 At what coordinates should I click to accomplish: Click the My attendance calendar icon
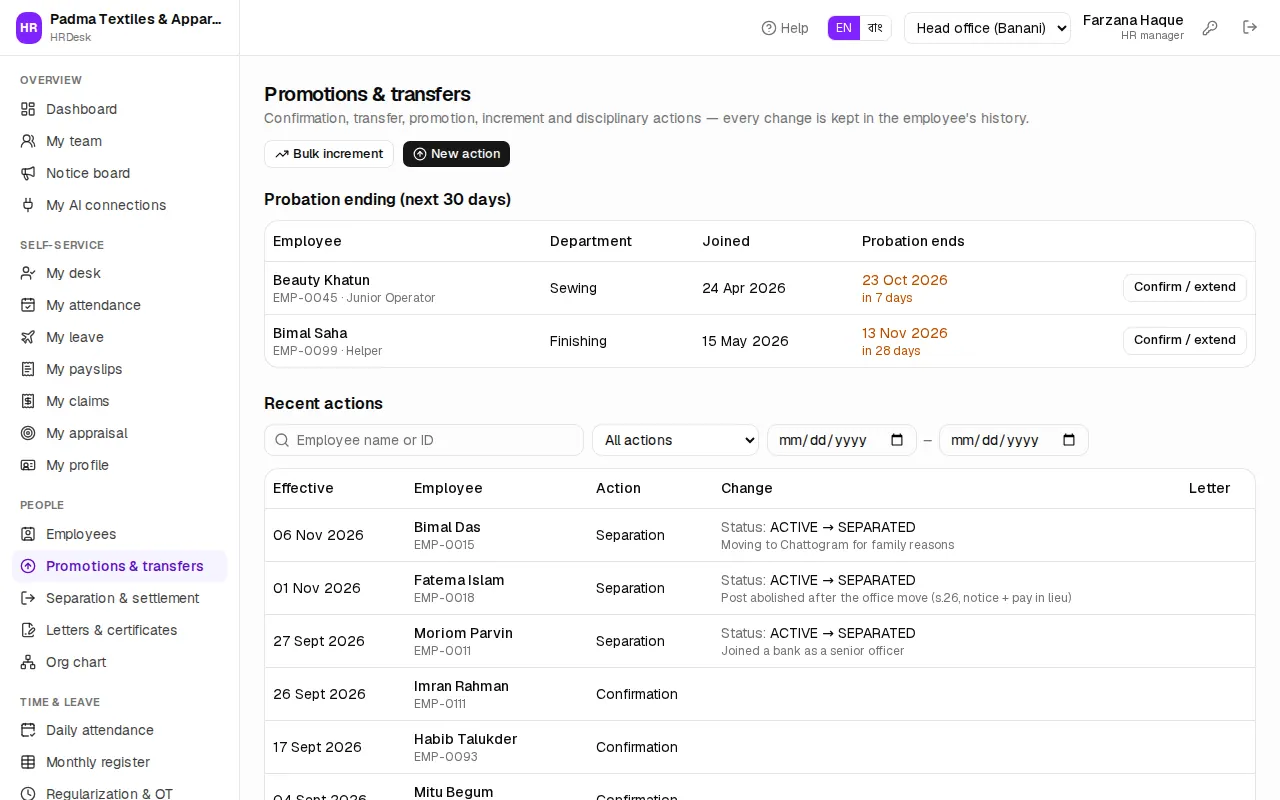28,305
